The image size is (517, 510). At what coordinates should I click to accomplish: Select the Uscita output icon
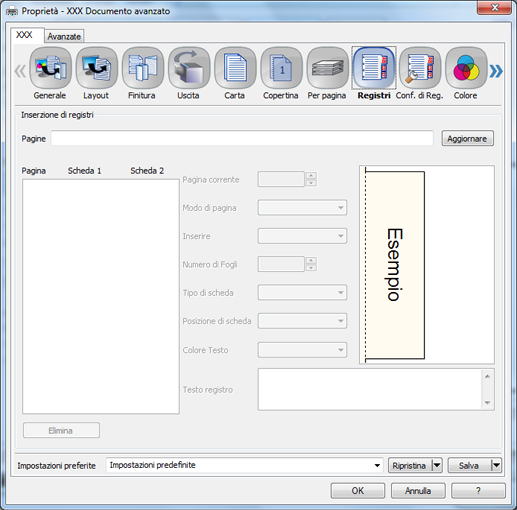(189, 68)
